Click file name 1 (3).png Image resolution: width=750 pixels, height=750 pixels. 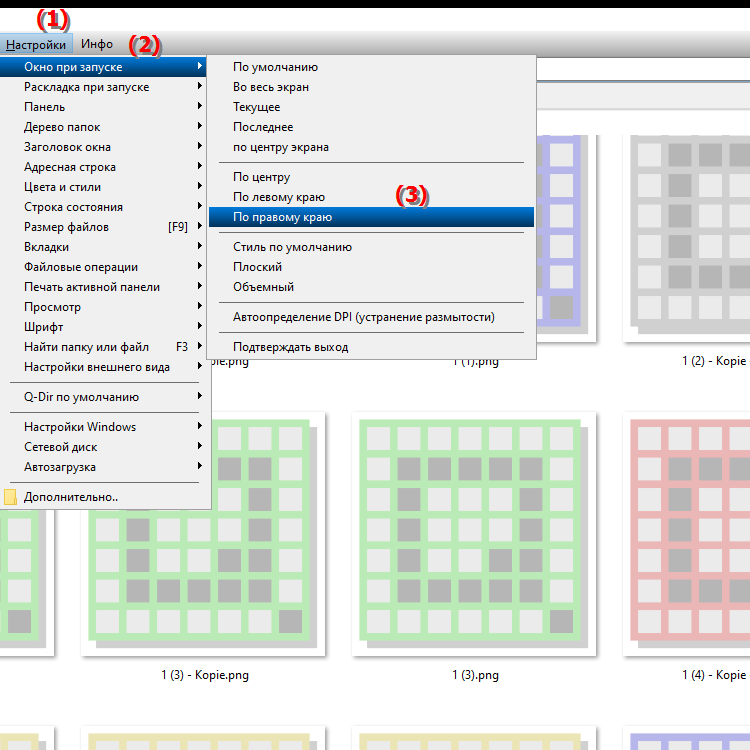tap(475, 675)
